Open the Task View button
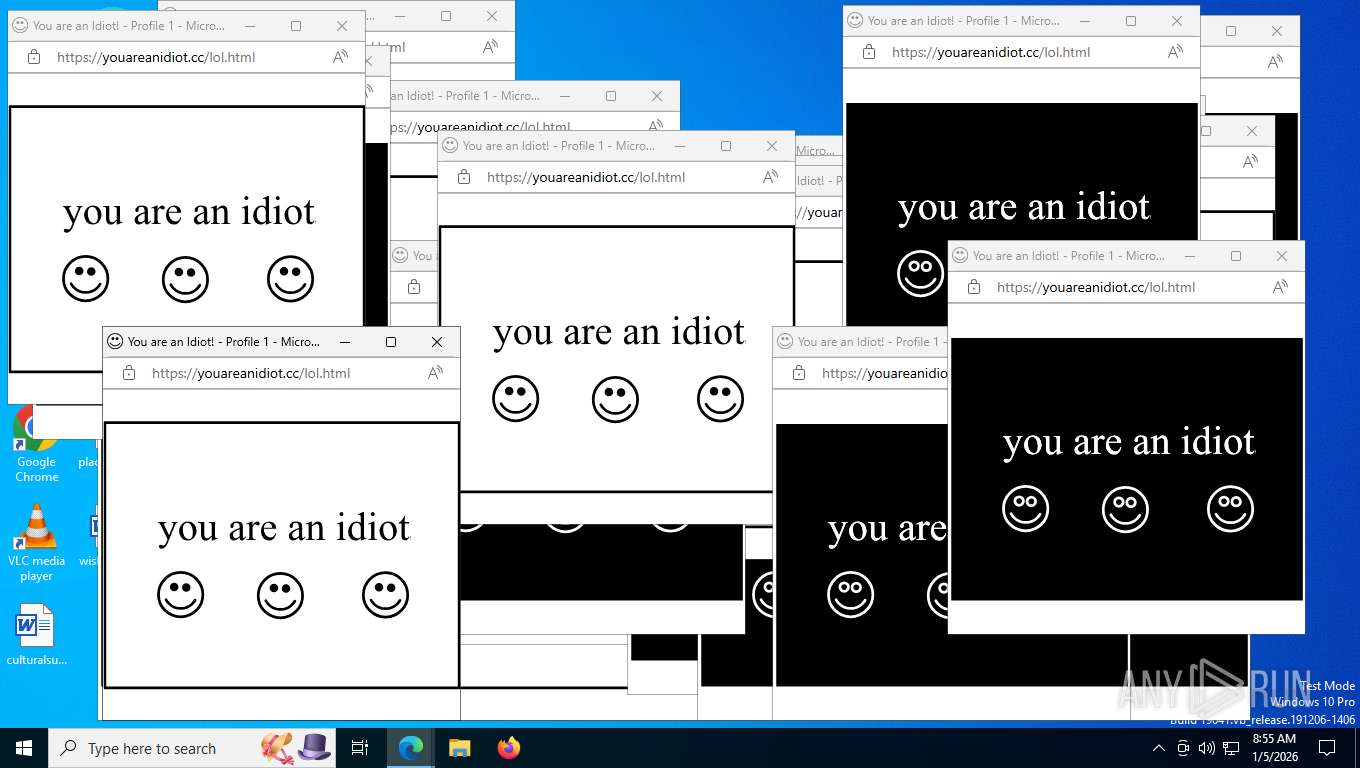The image size is (1360, 768). coord(360,748)
